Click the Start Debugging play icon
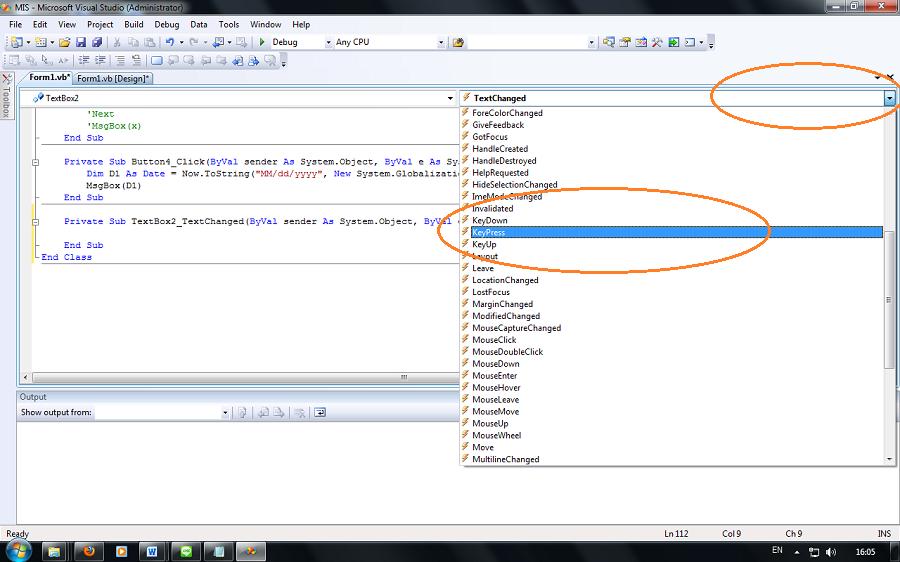Screen dimensions: 900x562 click(261, 43)
